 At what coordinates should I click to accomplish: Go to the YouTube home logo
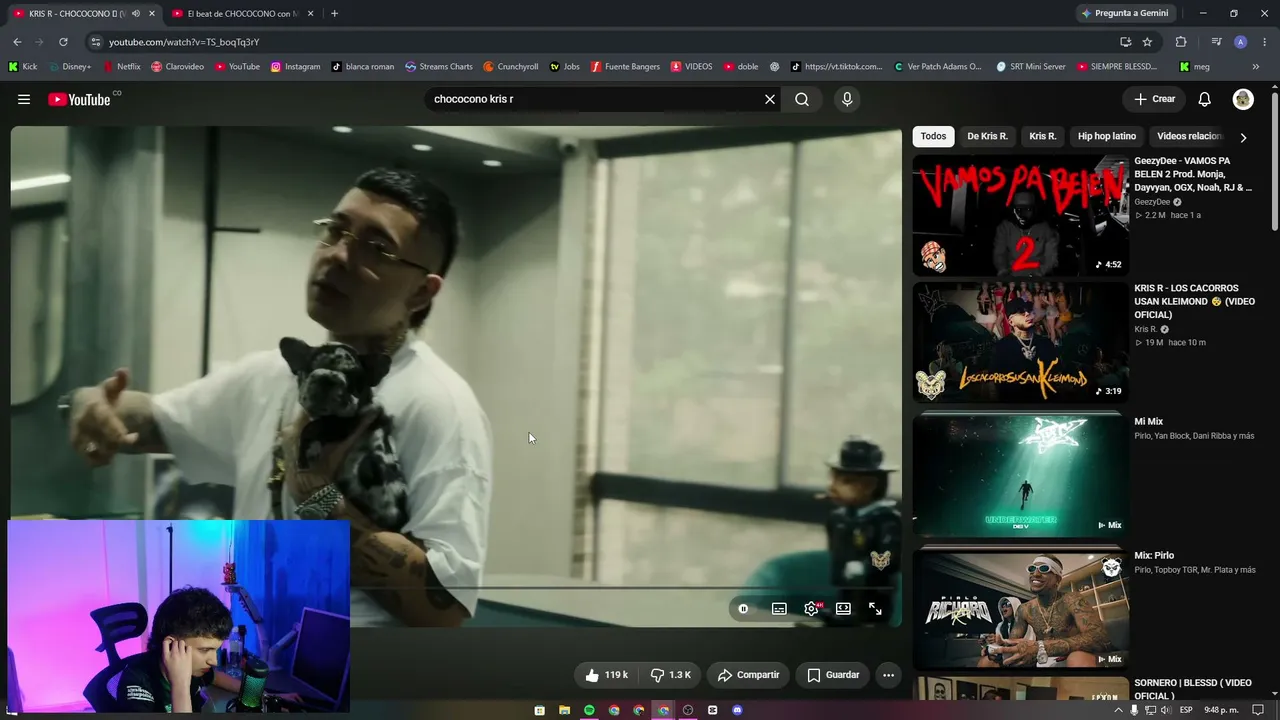point(85,99)
